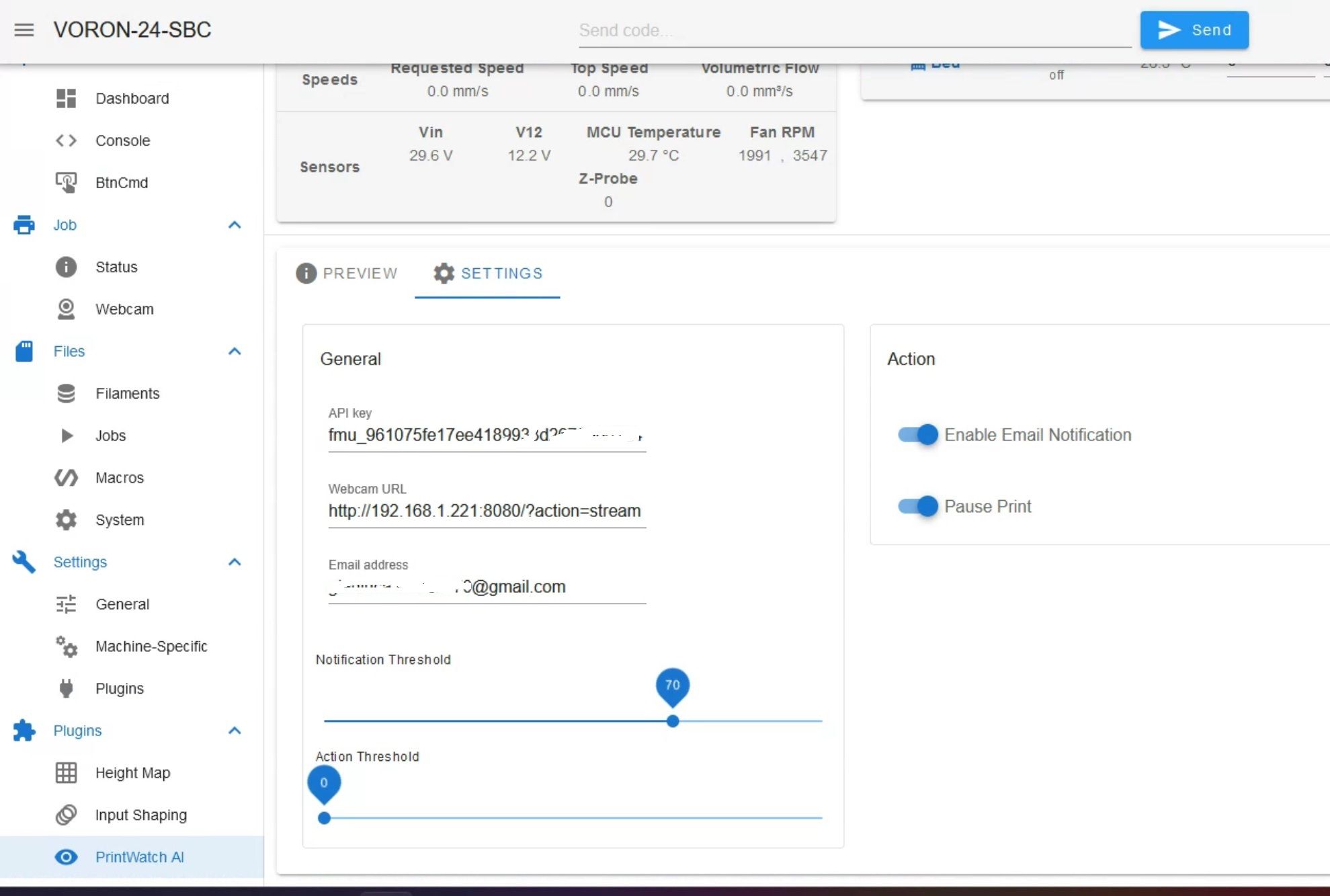Open the Webcam page

pyautogui.click(x=124, y=309)
